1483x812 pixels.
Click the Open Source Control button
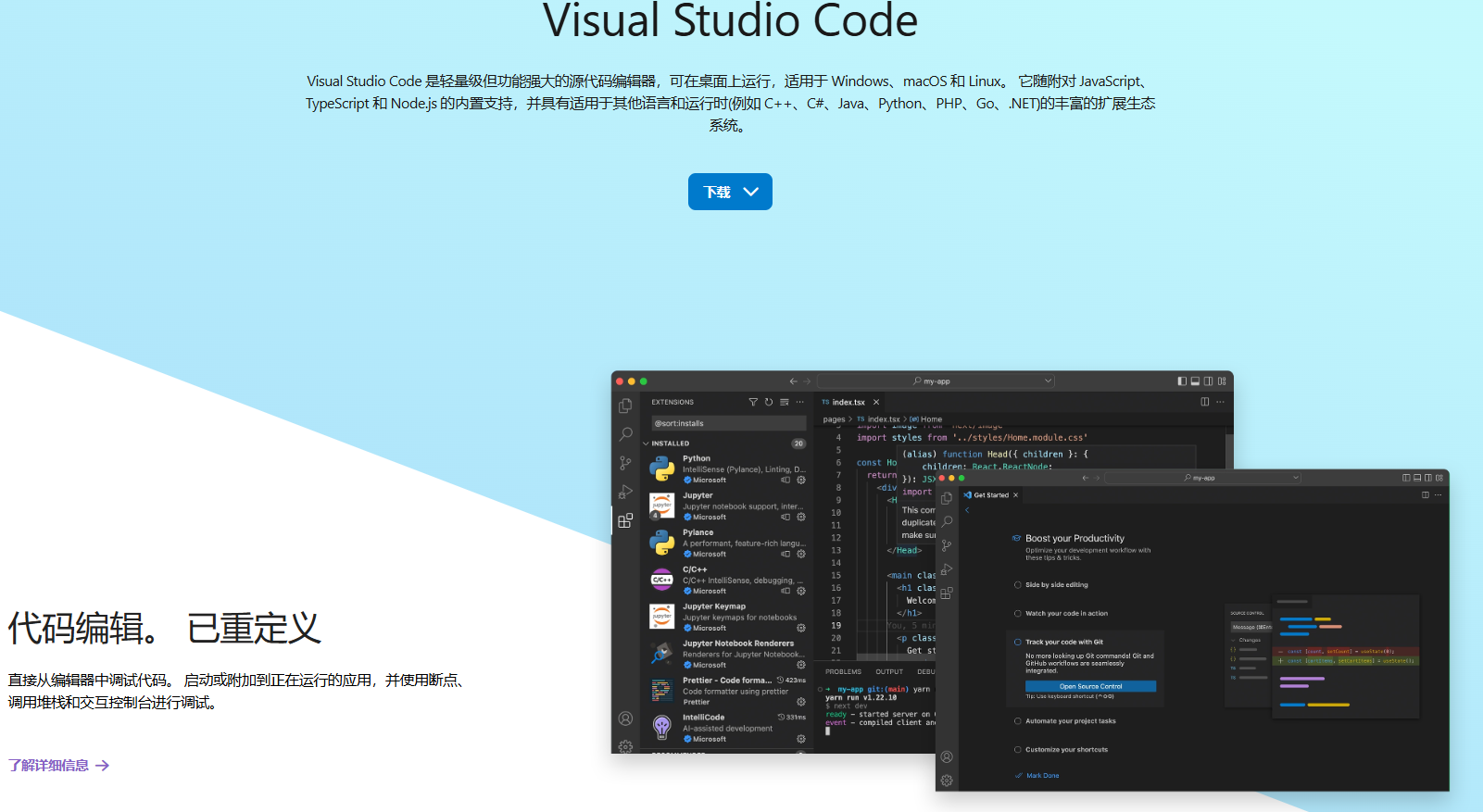[1090, 686]
